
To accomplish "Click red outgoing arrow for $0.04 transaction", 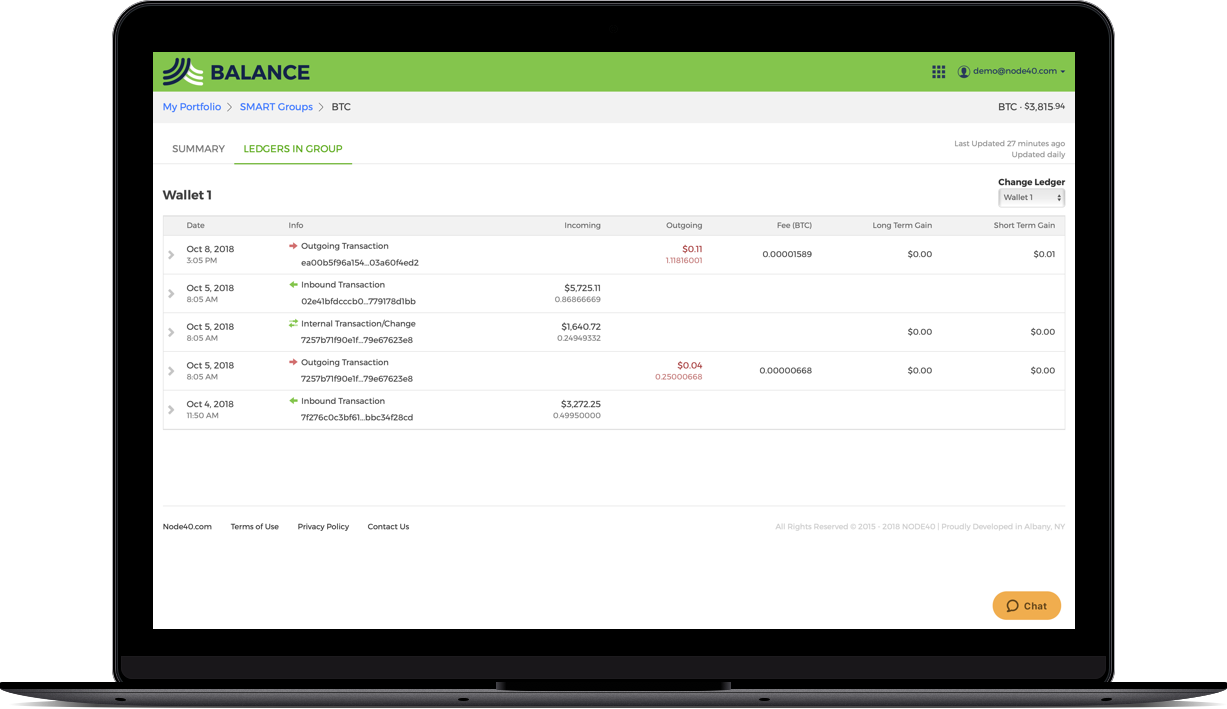I will (x=293, y=363).
